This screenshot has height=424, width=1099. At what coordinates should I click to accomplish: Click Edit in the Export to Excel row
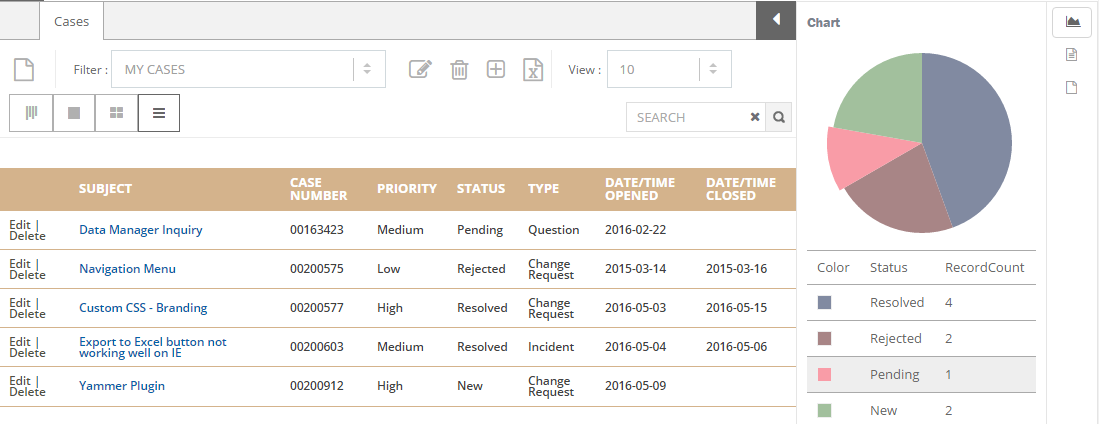(20, 341)
